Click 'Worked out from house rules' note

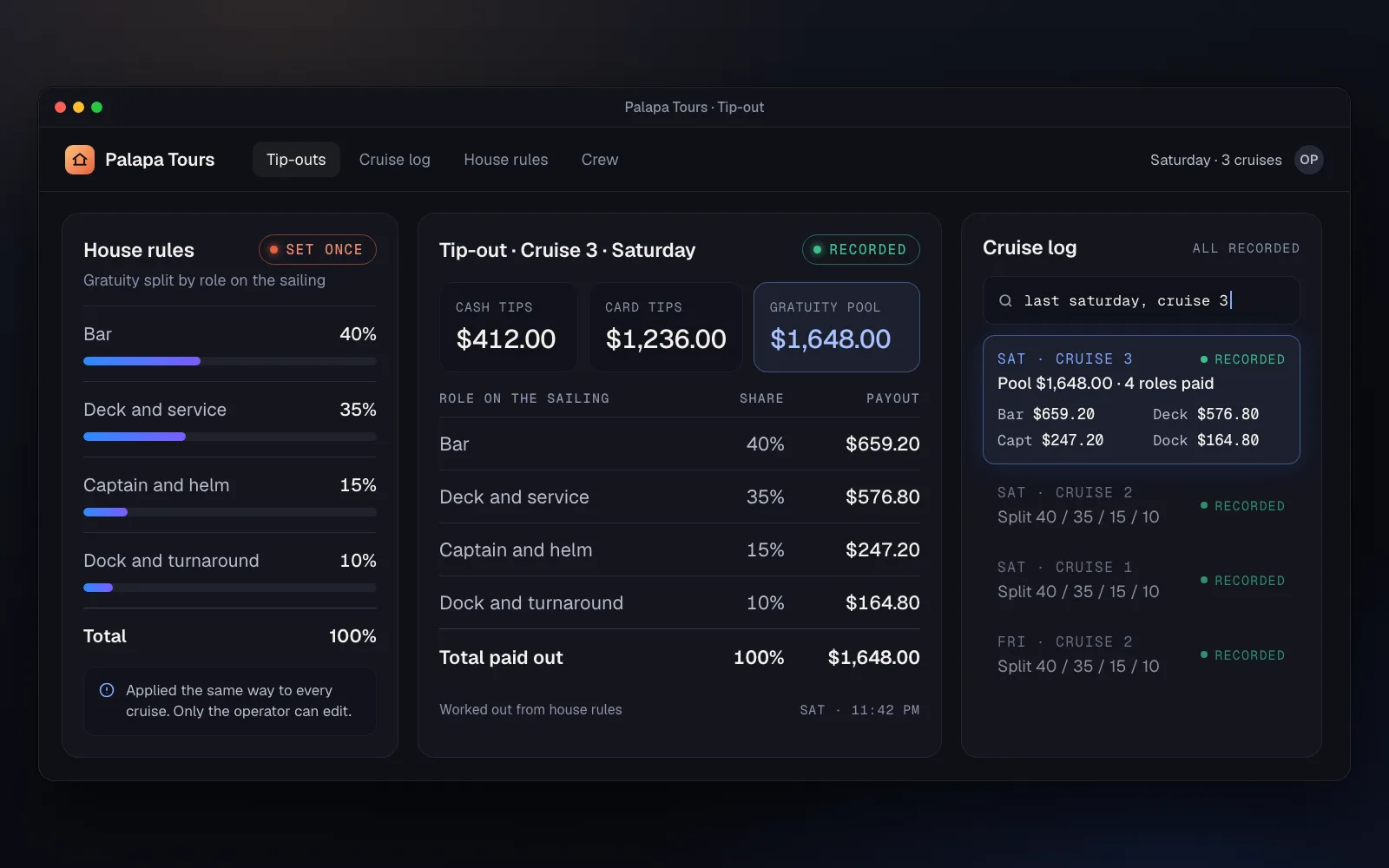530,709
